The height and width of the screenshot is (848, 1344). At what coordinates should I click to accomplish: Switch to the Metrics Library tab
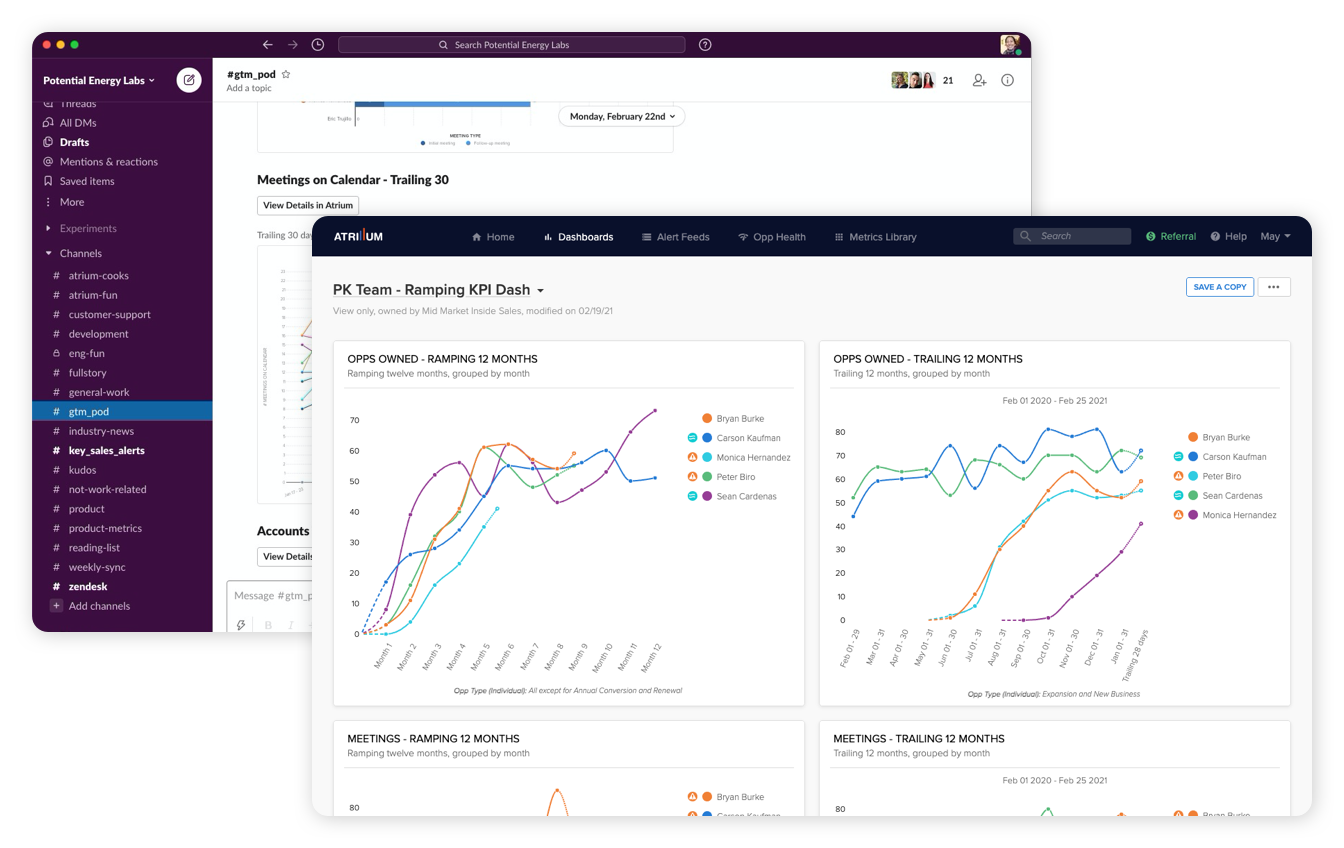(x=875, y=237)
